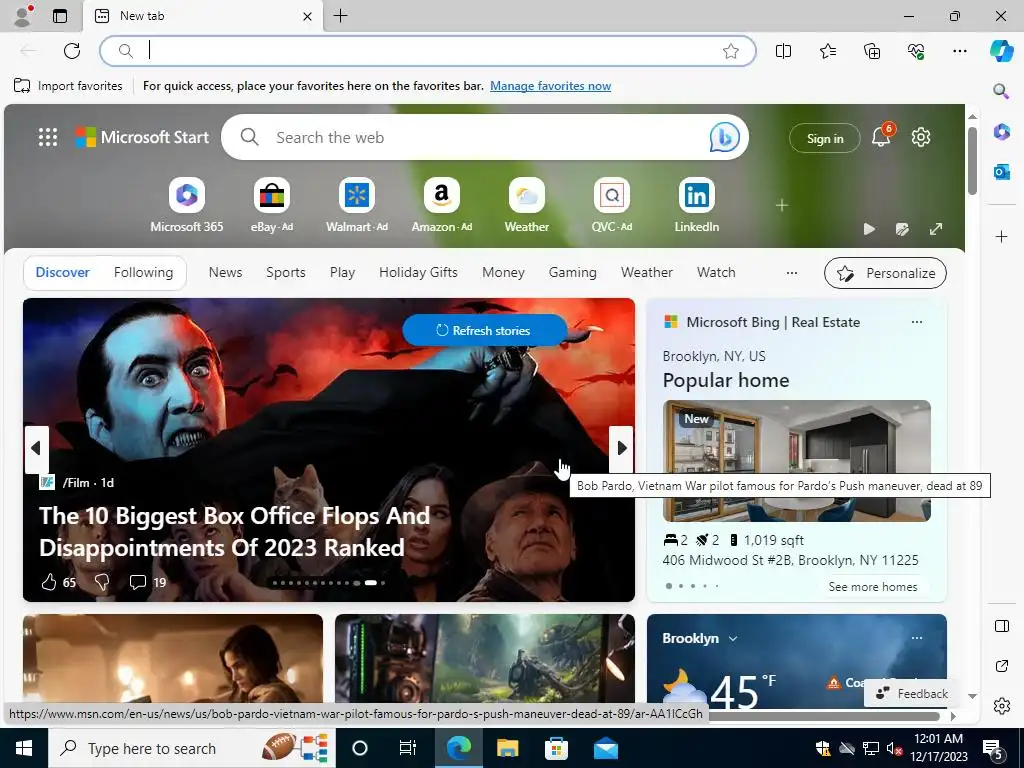This screenshot has height=768, width=1024.
Task: Open profile avatar icon
Action: pyautogui.click(x=23, y=16)
